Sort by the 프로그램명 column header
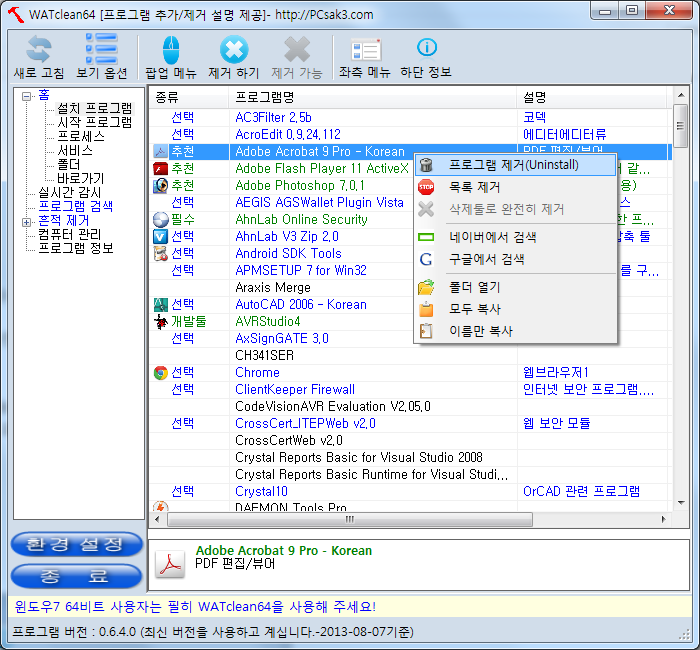700x650 pixels. pos(373,97)
